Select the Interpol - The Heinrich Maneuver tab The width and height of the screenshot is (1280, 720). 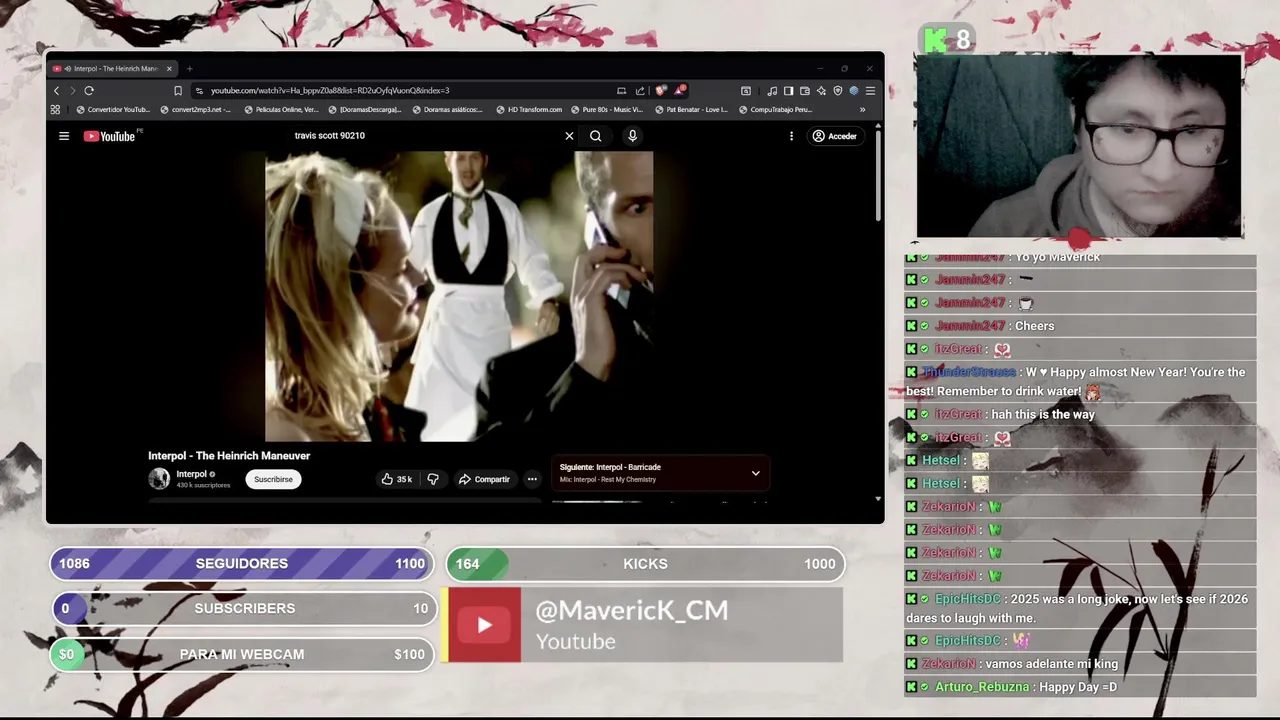[112, 69]
